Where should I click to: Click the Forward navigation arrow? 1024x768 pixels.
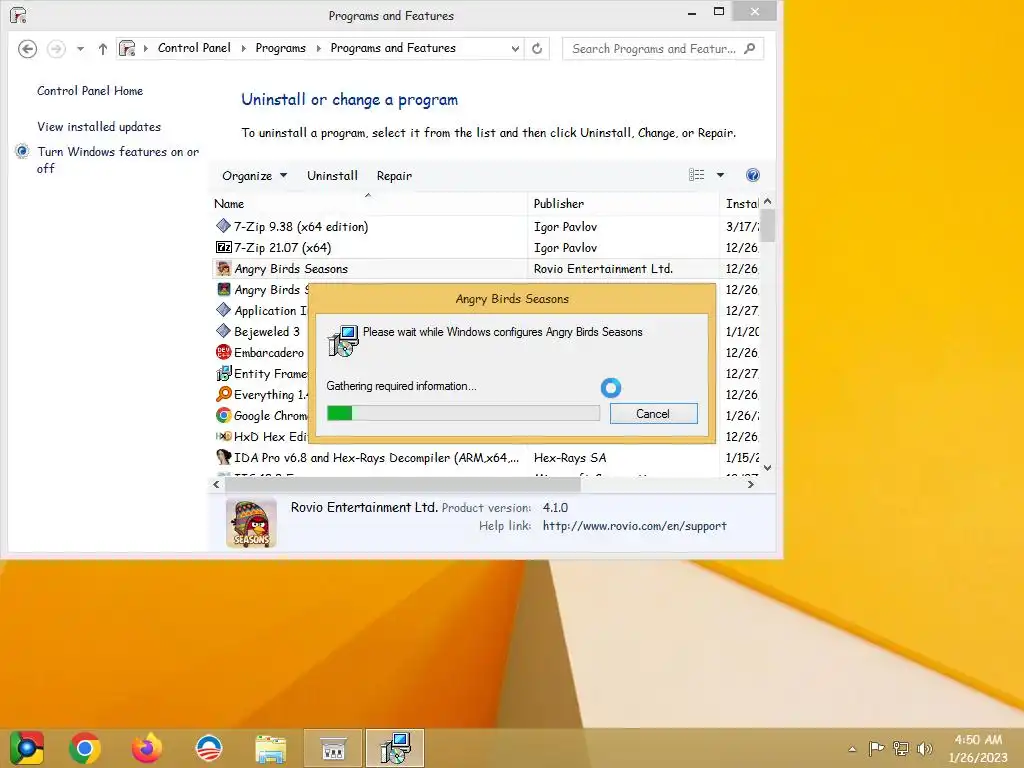pyautogui.click(x=56, y=49)
